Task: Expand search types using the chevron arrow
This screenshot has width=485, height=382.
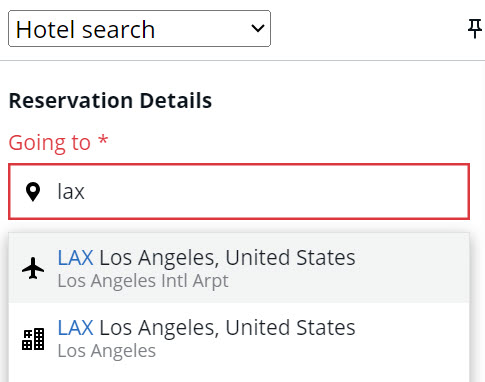Action: [x=258, y=28]
